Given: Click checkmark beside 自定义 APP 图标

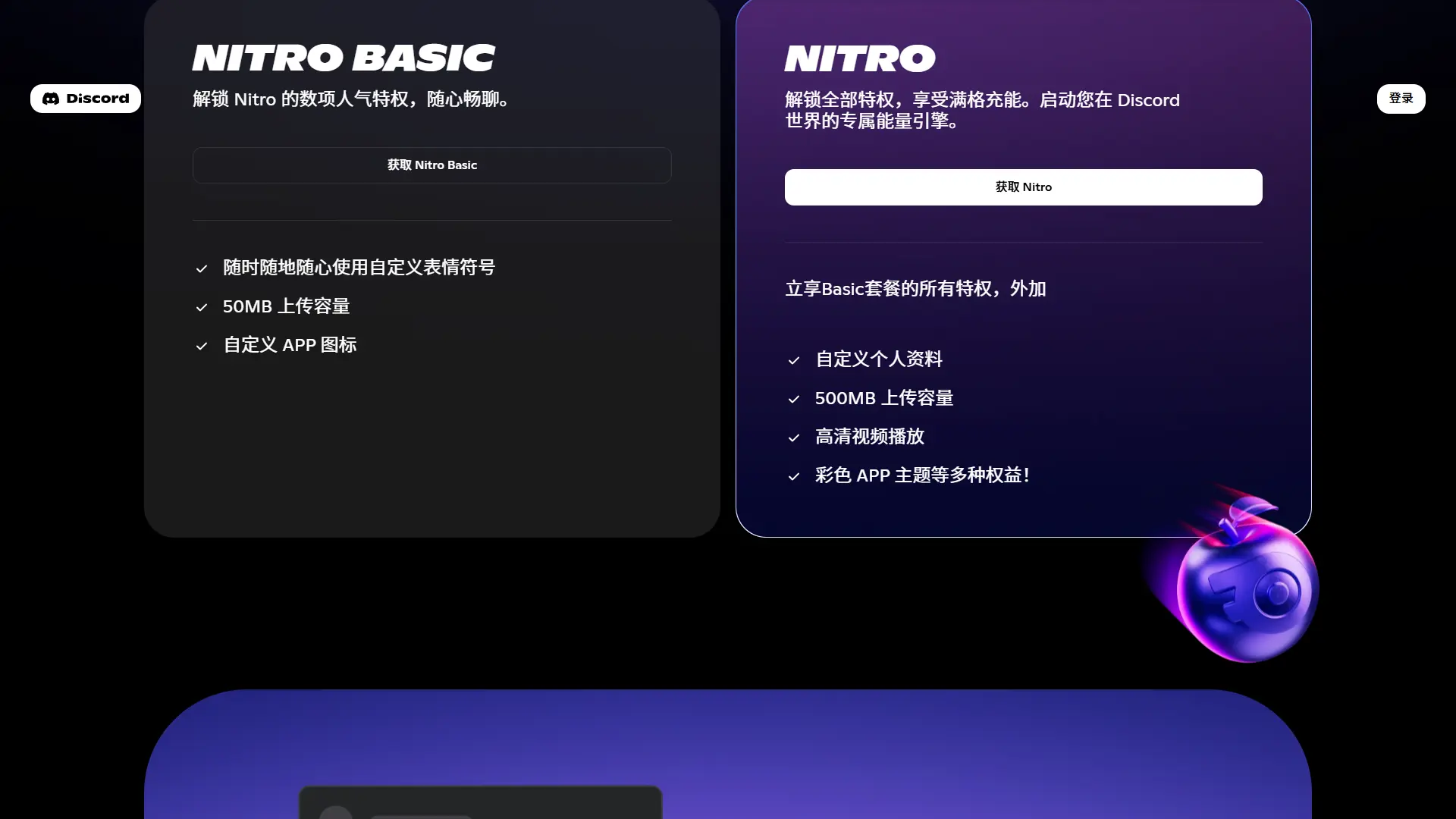Looking at the screenshot, I should pyautogui.click(x=202, y=346).
